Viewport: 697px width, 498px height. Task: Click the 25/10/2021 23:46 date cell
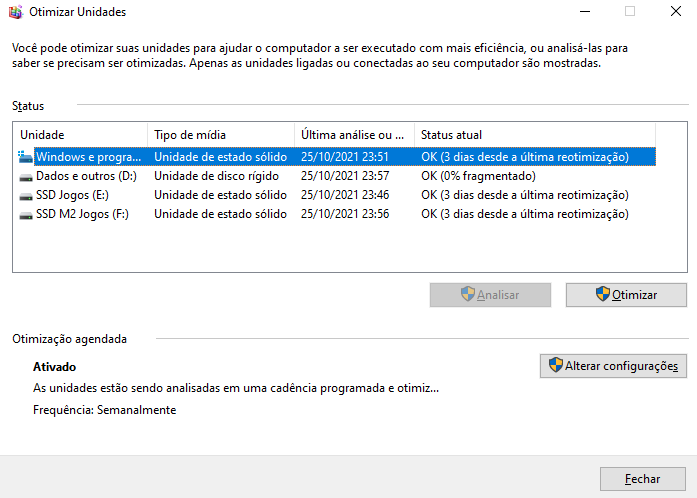pos(345,195)
